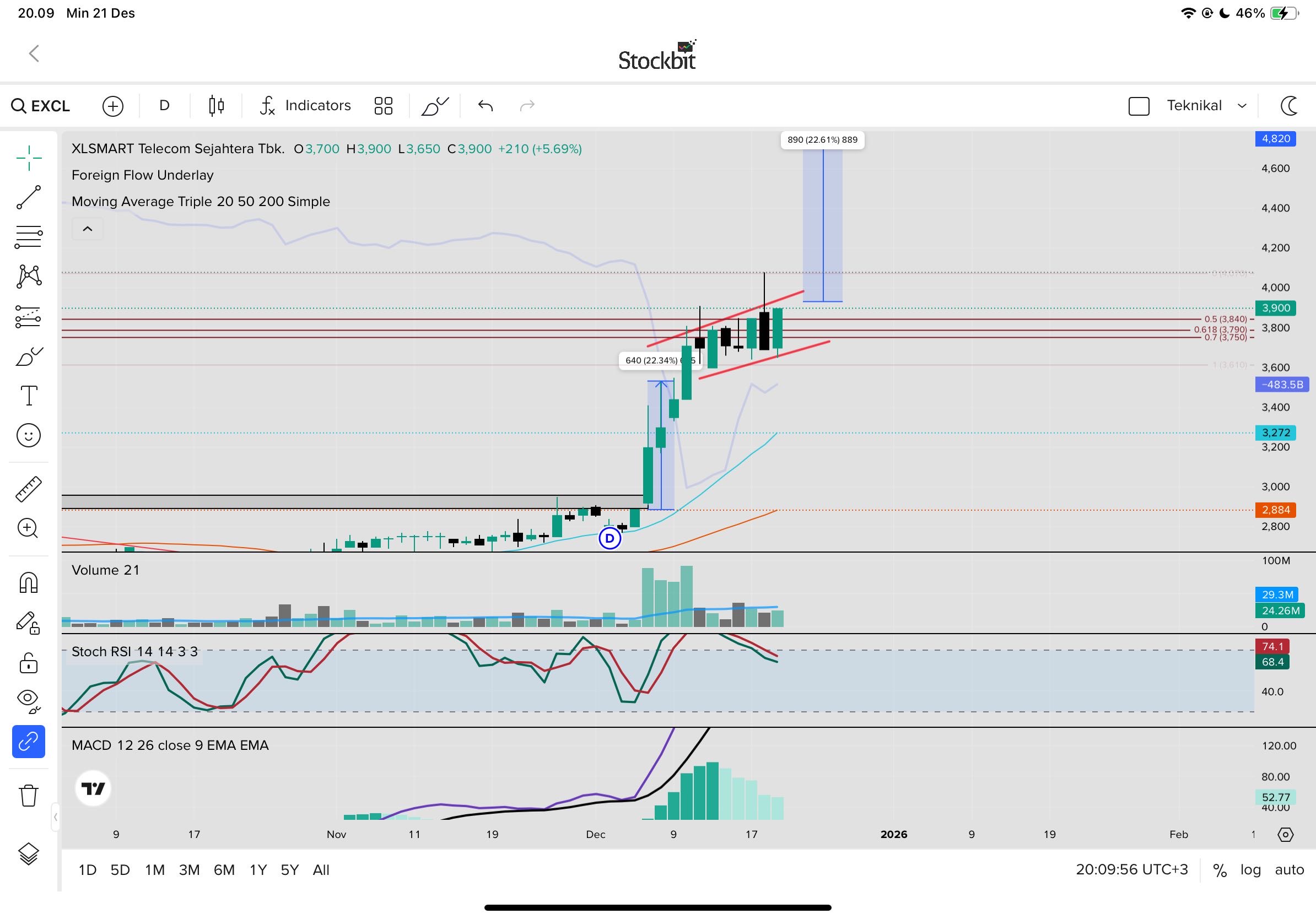Click the D dividend marker on chart
Screen dimensions: 1316x919
pos(610,539)
